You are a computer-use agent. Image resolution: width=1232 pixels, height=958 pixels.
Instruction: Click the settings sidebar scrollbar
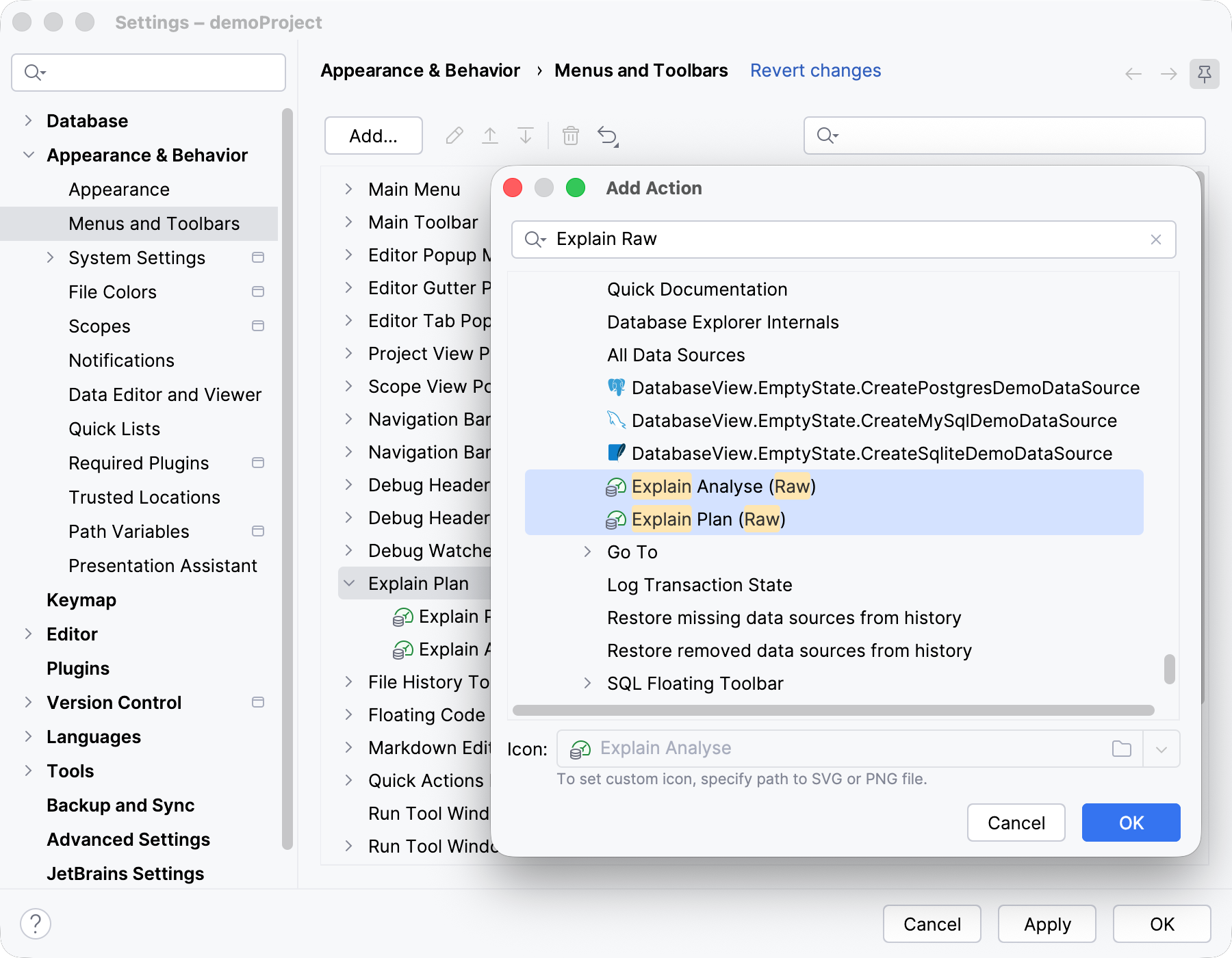(x=287, y=479)
